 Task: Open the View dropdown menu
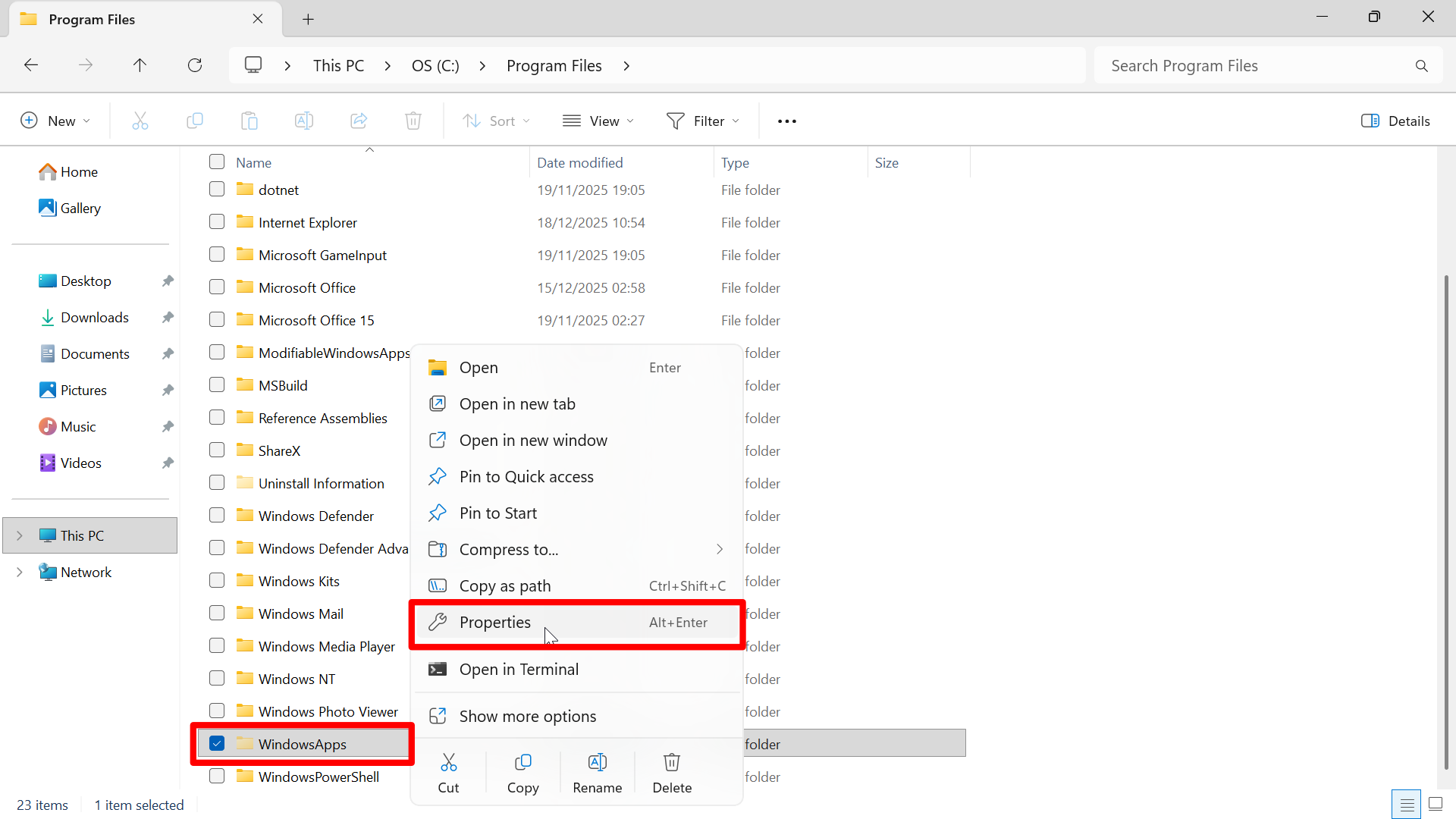(x=598, y=121)
